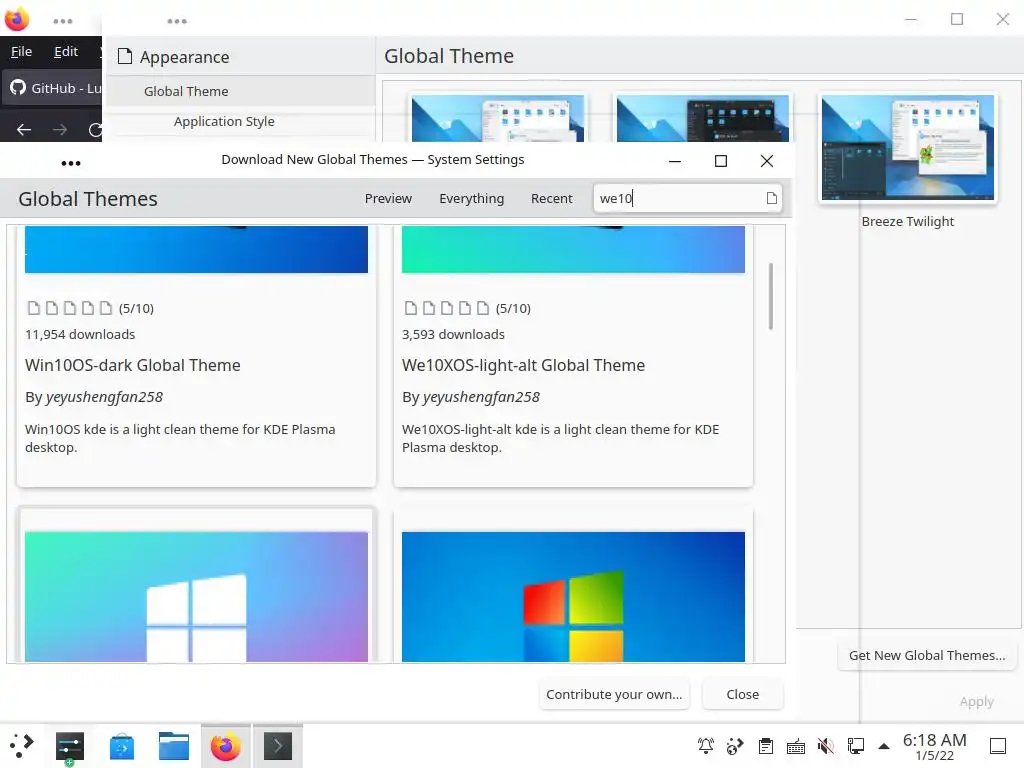This screenshot has width=1024, height=768.
Task: Click author yeyushengfan258 under We10XOS-light-alt
Action: point(481,397)
